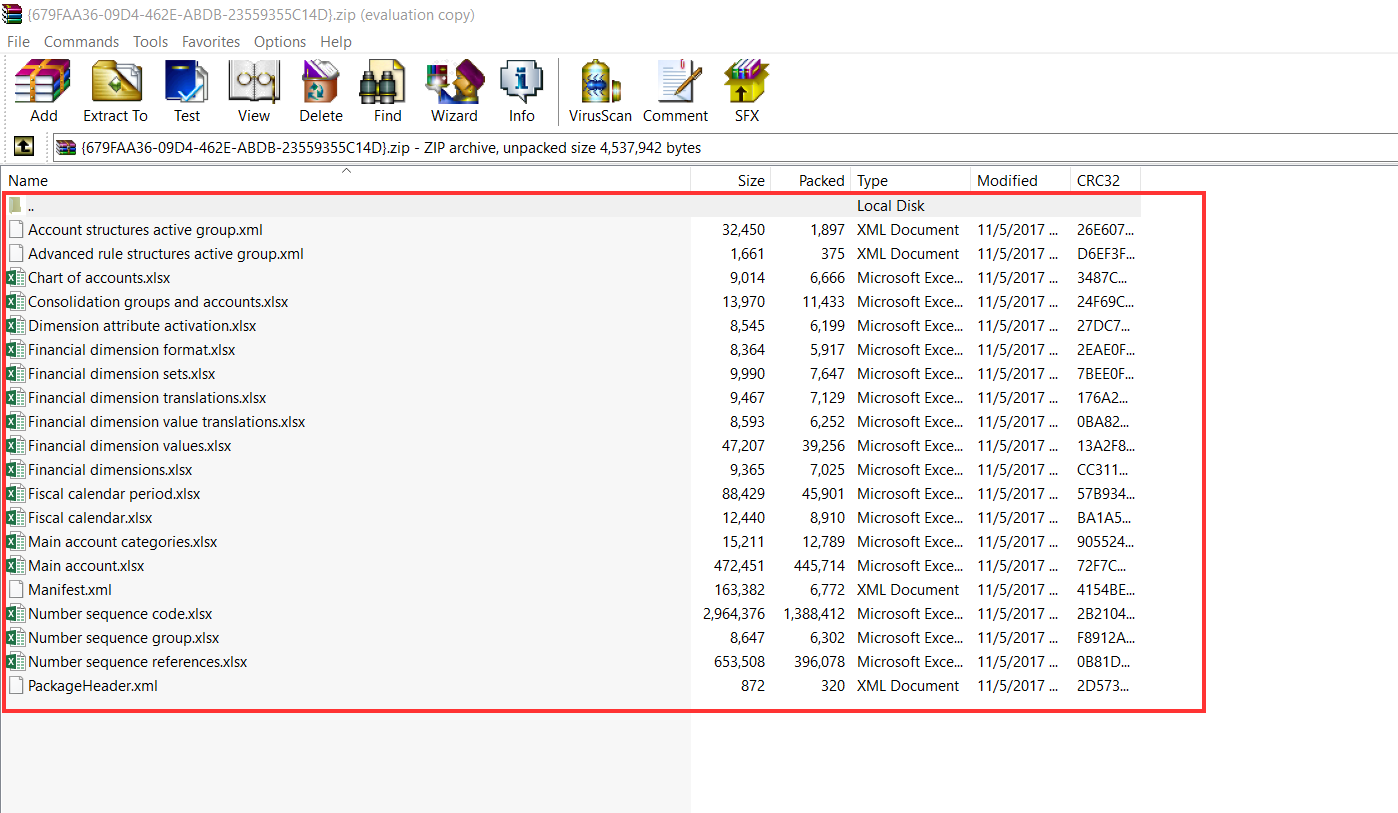The width and height of the screenshot is (1398, 813).
Task: Open the Favorites menu
Action: click(210, 42)
